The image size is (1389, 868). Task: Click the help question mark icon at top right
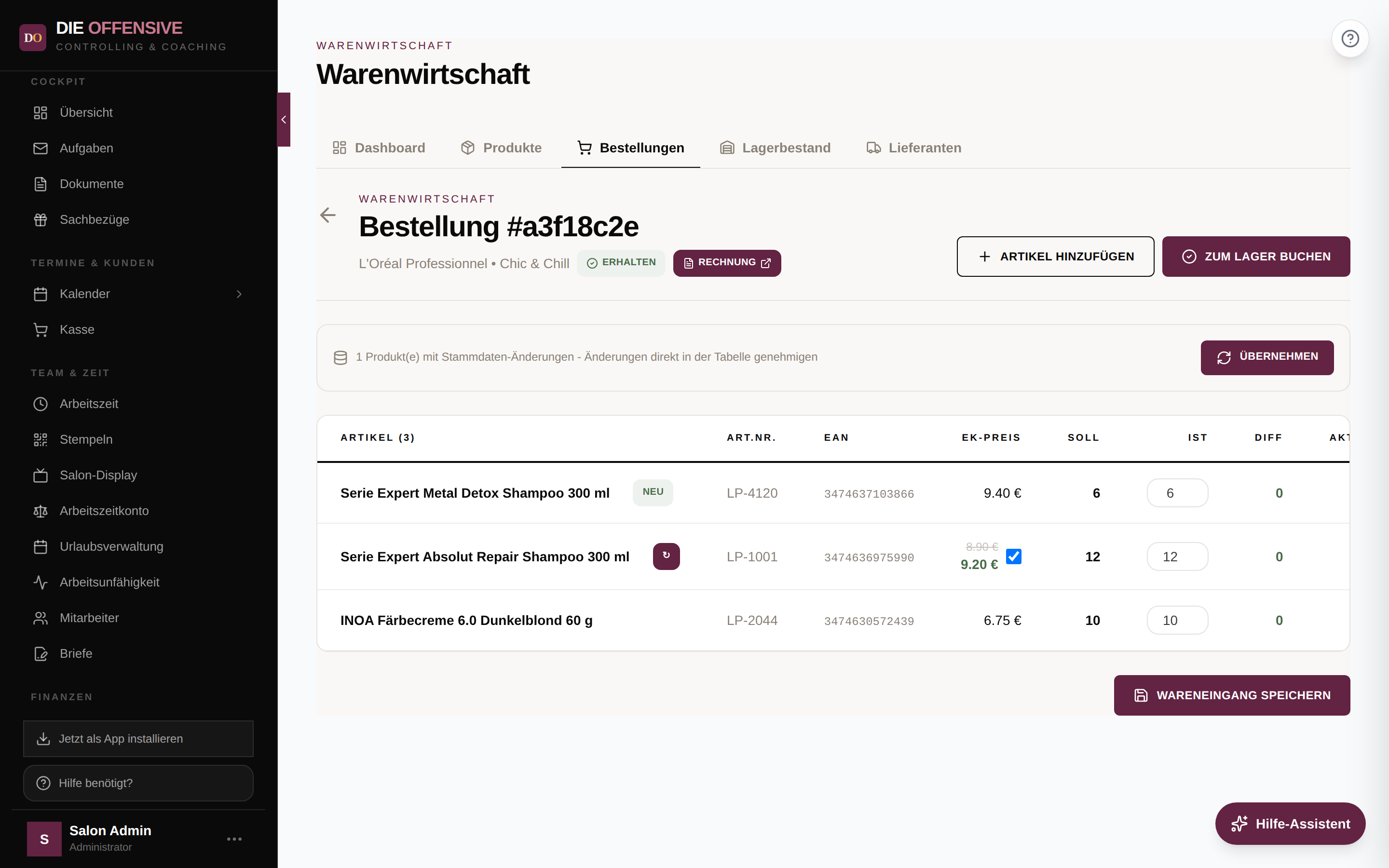(x=1350, y=39)
